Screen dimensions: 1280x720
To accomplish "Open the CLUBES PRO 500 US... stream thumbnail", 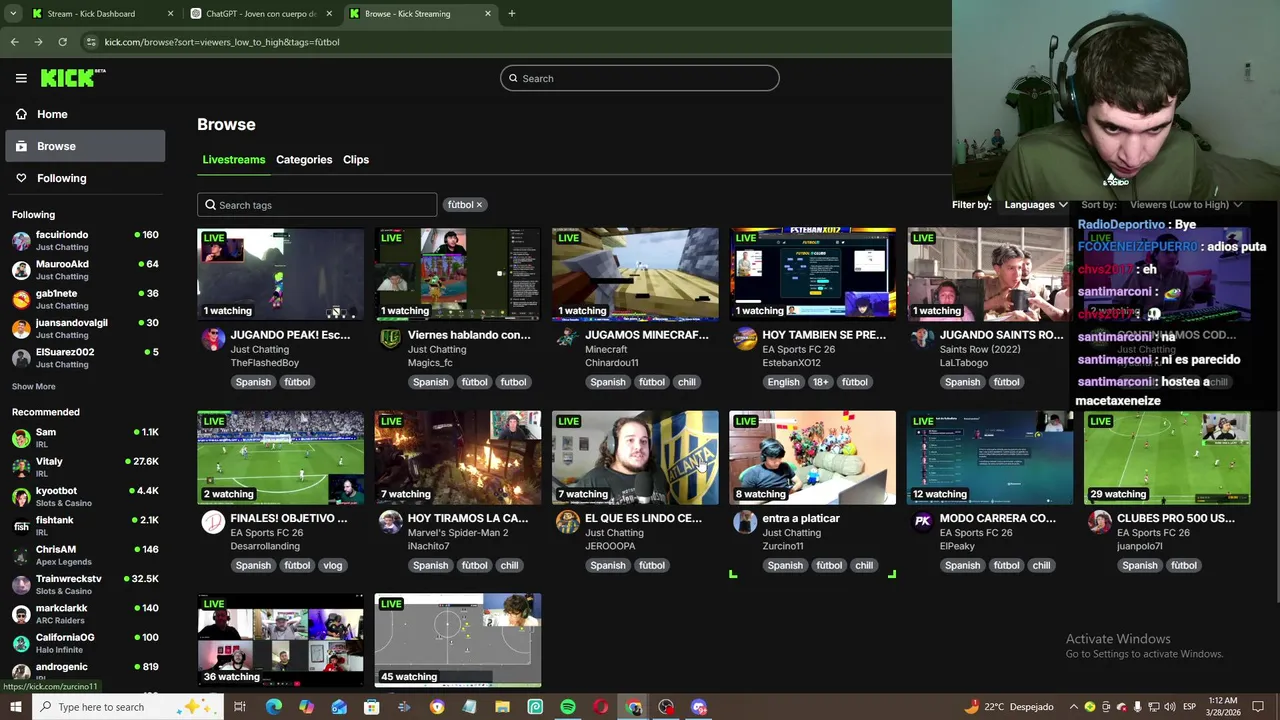I will tap(1167, 457).
